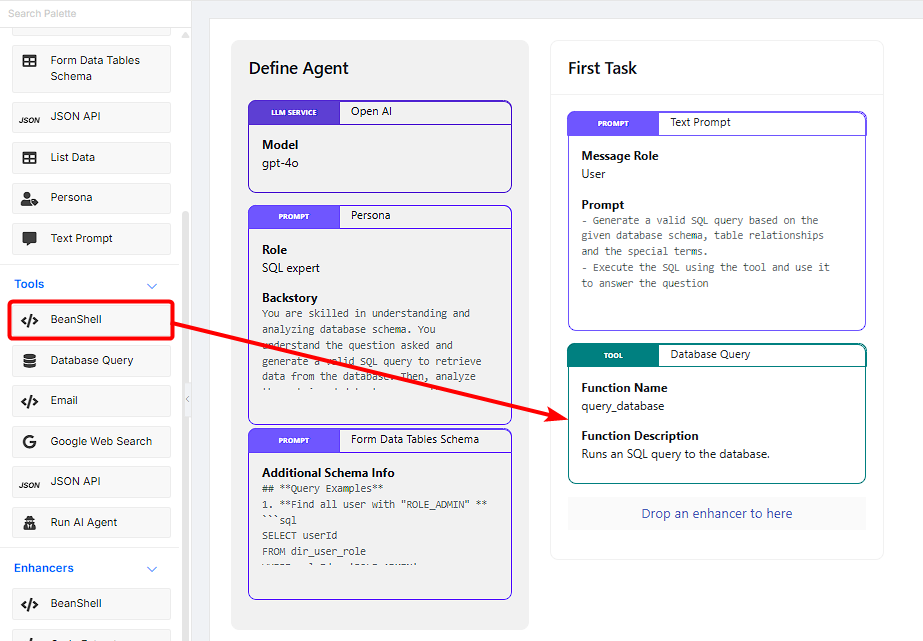Click the Additional Schema Info label
The image size is (923, 641).
[x=328, y=473]
